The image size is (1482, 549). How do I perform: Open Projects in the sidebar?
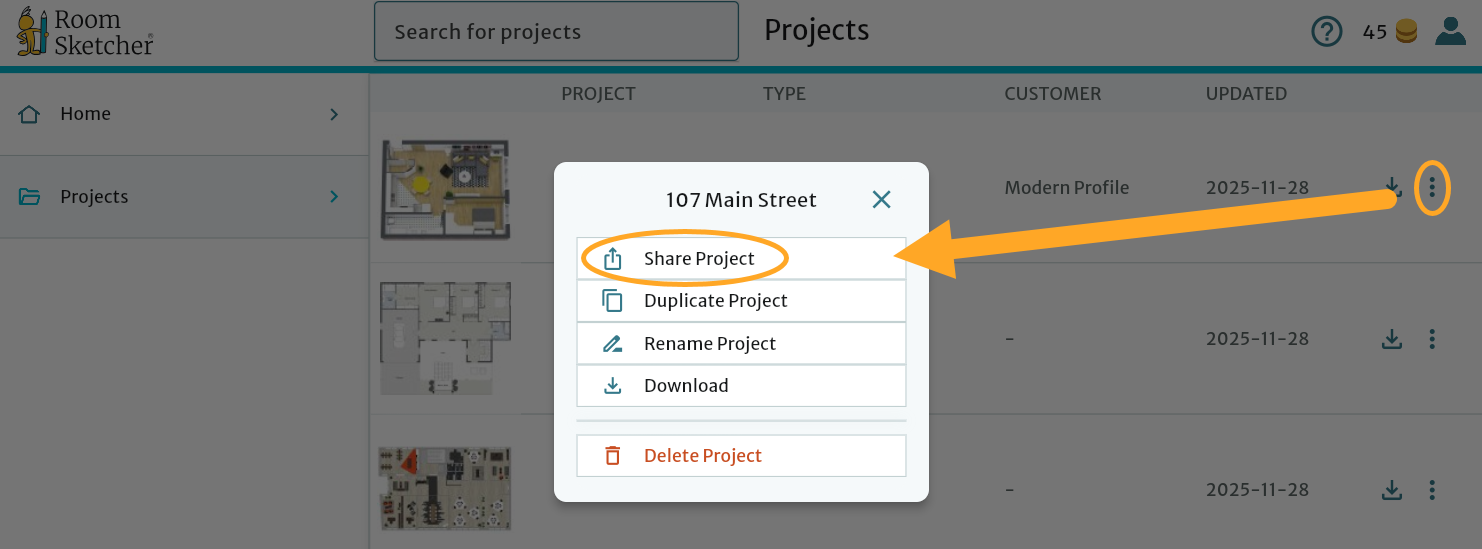[184, 197]
